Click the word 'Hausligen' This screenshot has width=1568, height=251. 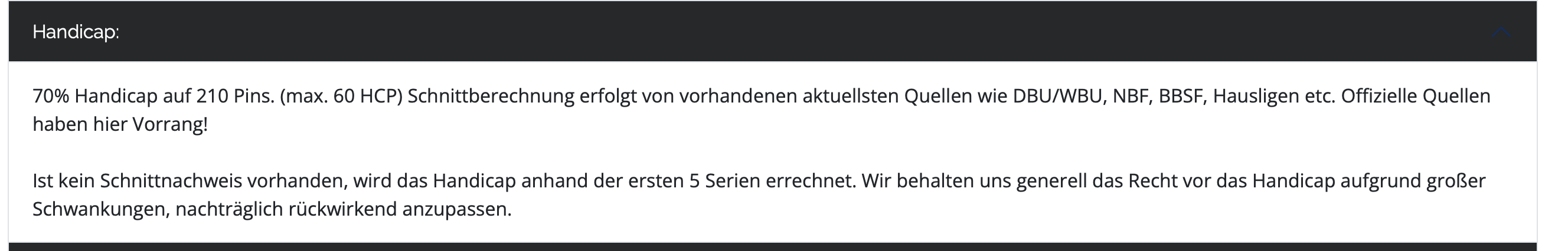coord(1256,96)
